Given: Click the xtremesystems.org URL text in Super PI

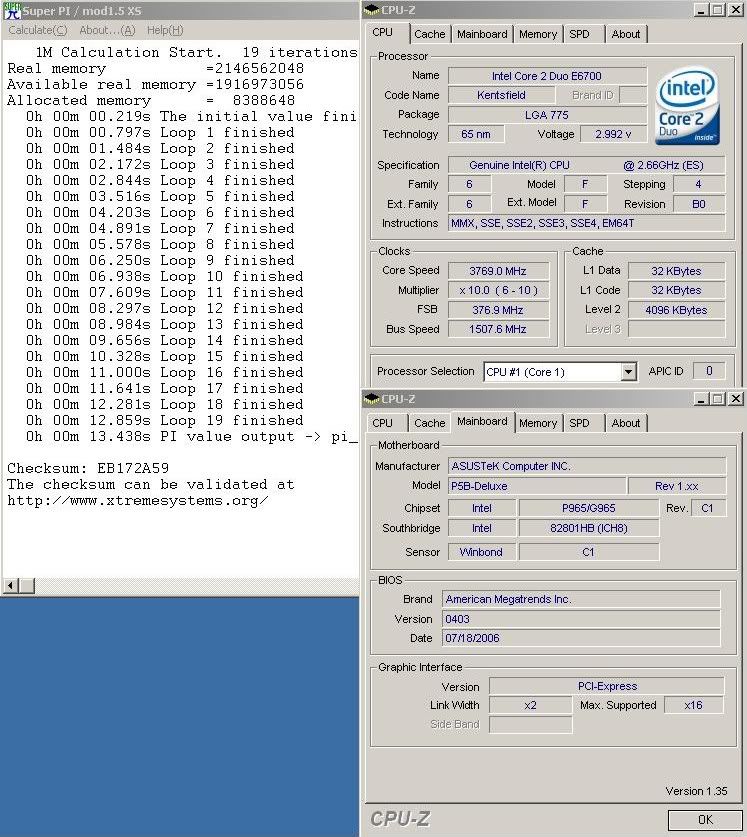Looking at the screenshot, I should point(137,500).
